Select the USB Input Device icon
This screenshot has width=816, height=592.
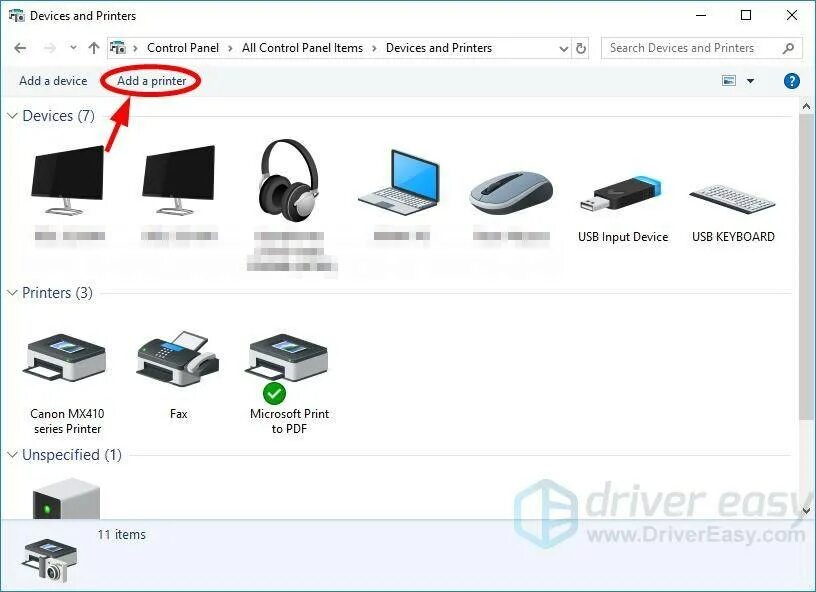pos(622,195)
